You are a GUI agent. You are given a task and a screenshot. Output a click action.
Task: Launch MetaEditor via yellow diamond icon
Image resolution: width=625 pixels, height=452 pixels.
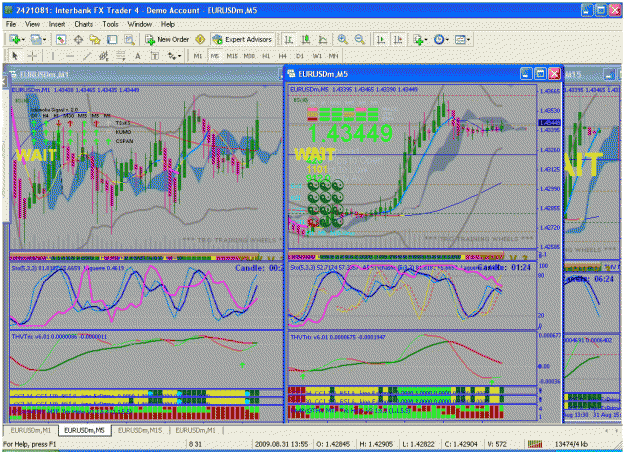pyautogui.click(x=200, y=39)
